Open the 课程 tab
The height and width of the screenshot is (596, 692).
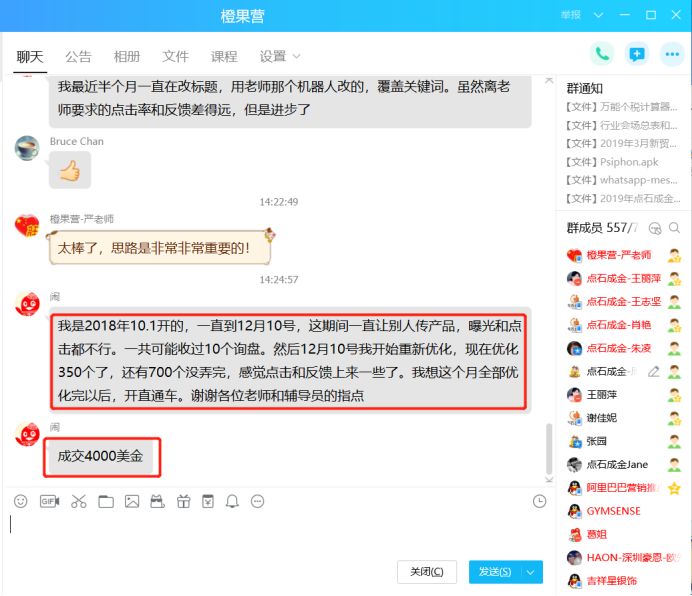pyautogui.click(x=224, y=57)
